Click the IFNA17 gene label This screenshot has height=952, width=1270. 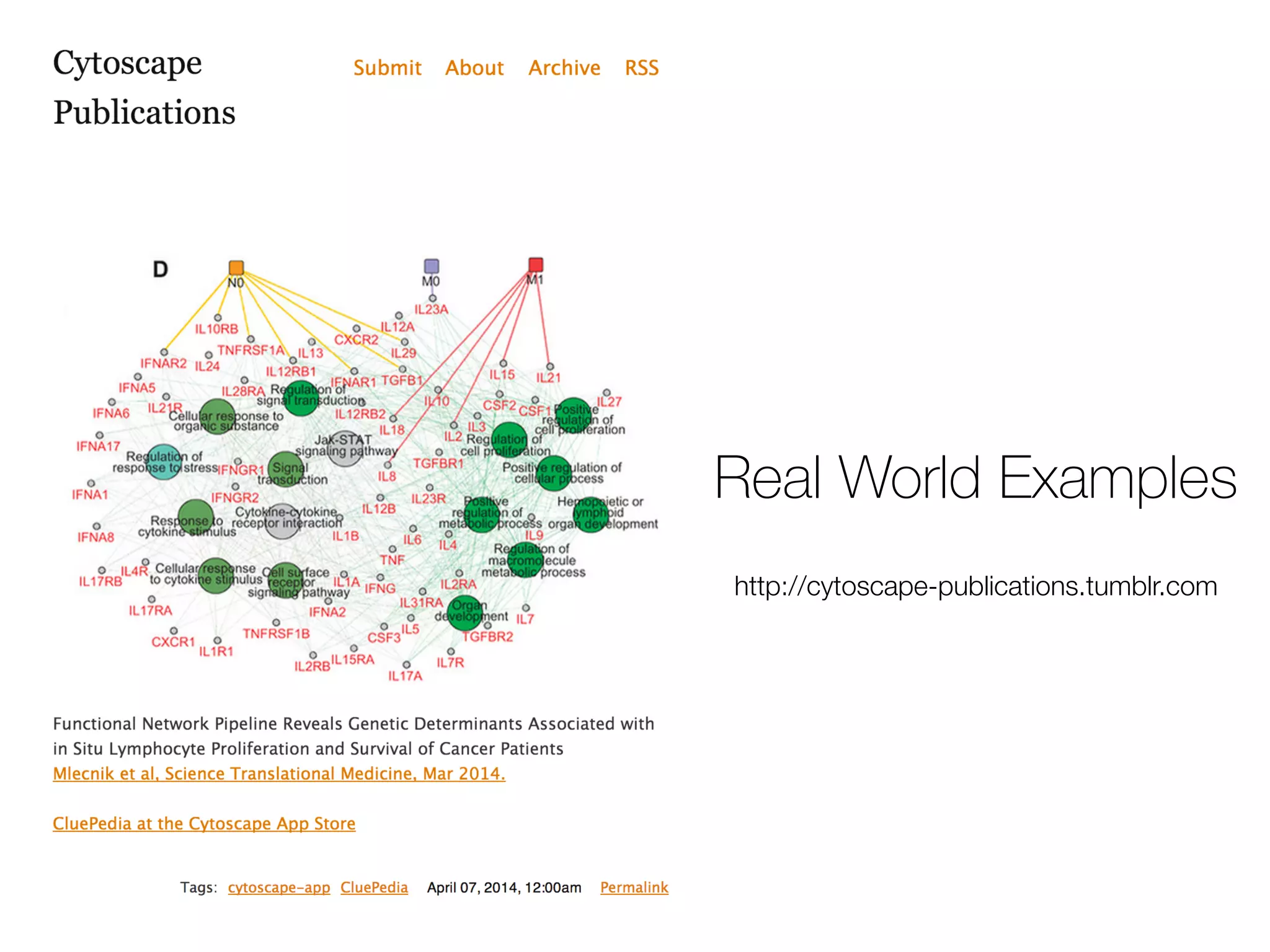[x=98, y=446]
